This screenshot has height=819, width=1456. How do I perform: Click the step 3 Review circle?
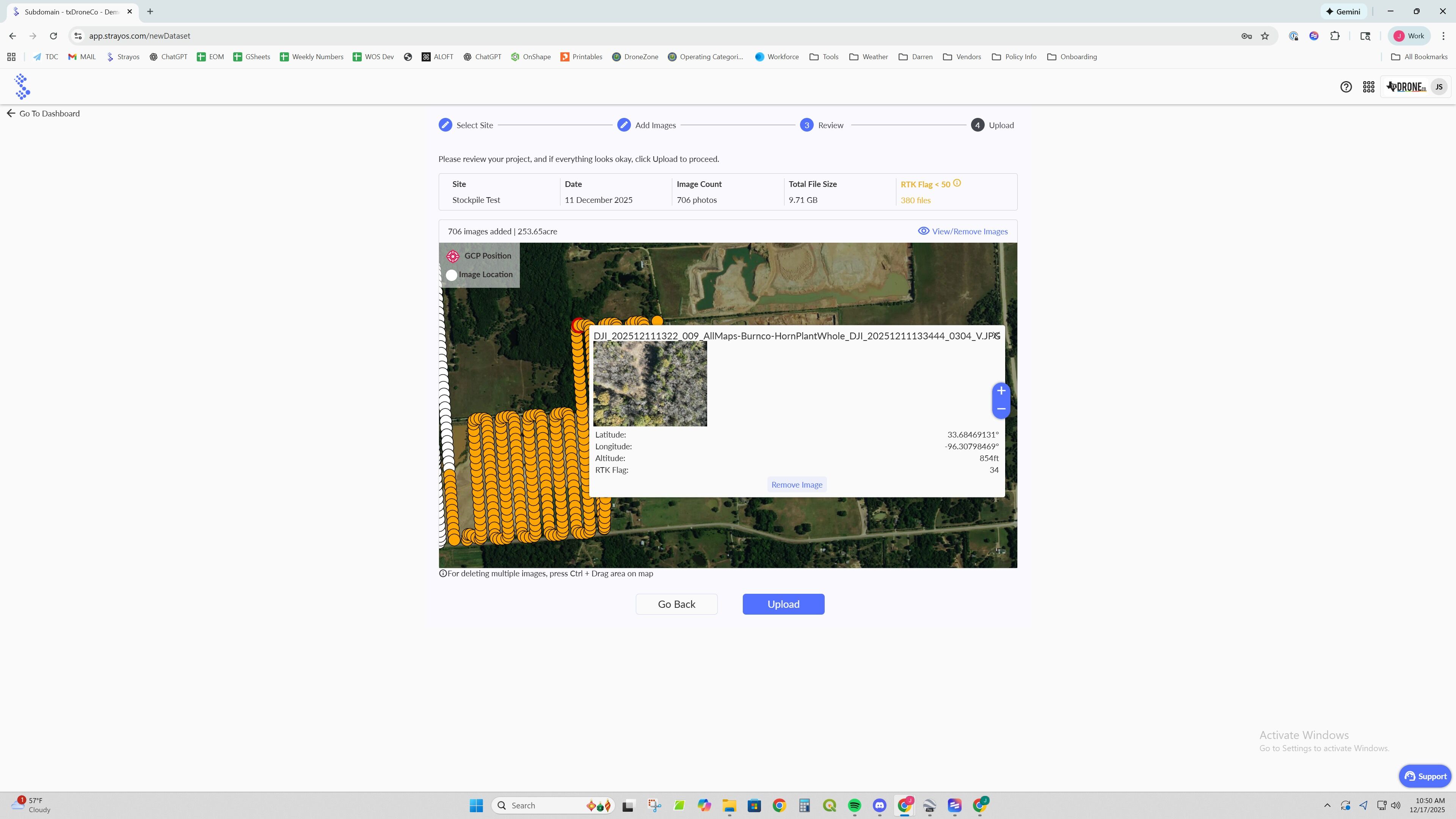point(806,125)
